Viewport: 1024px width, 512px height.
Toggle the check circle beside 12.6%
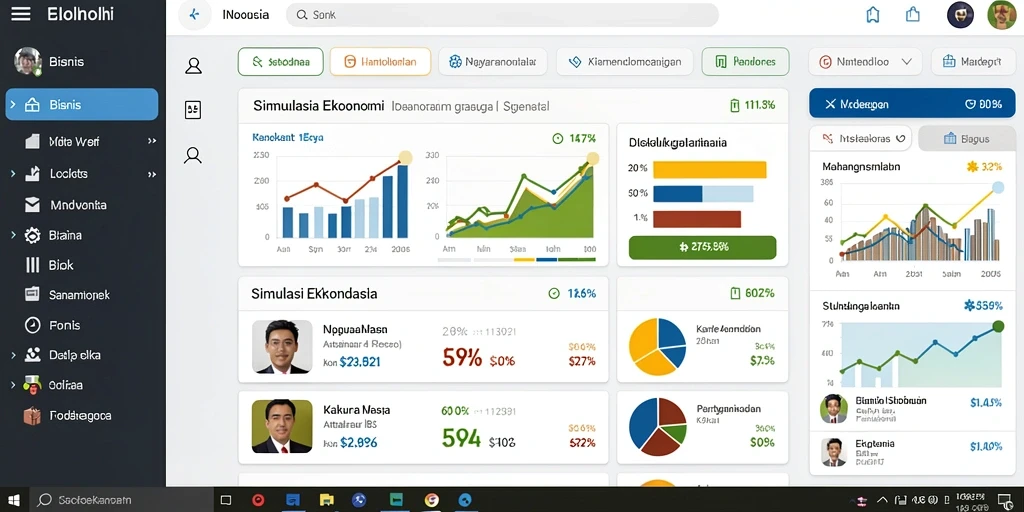pos(554,294)
